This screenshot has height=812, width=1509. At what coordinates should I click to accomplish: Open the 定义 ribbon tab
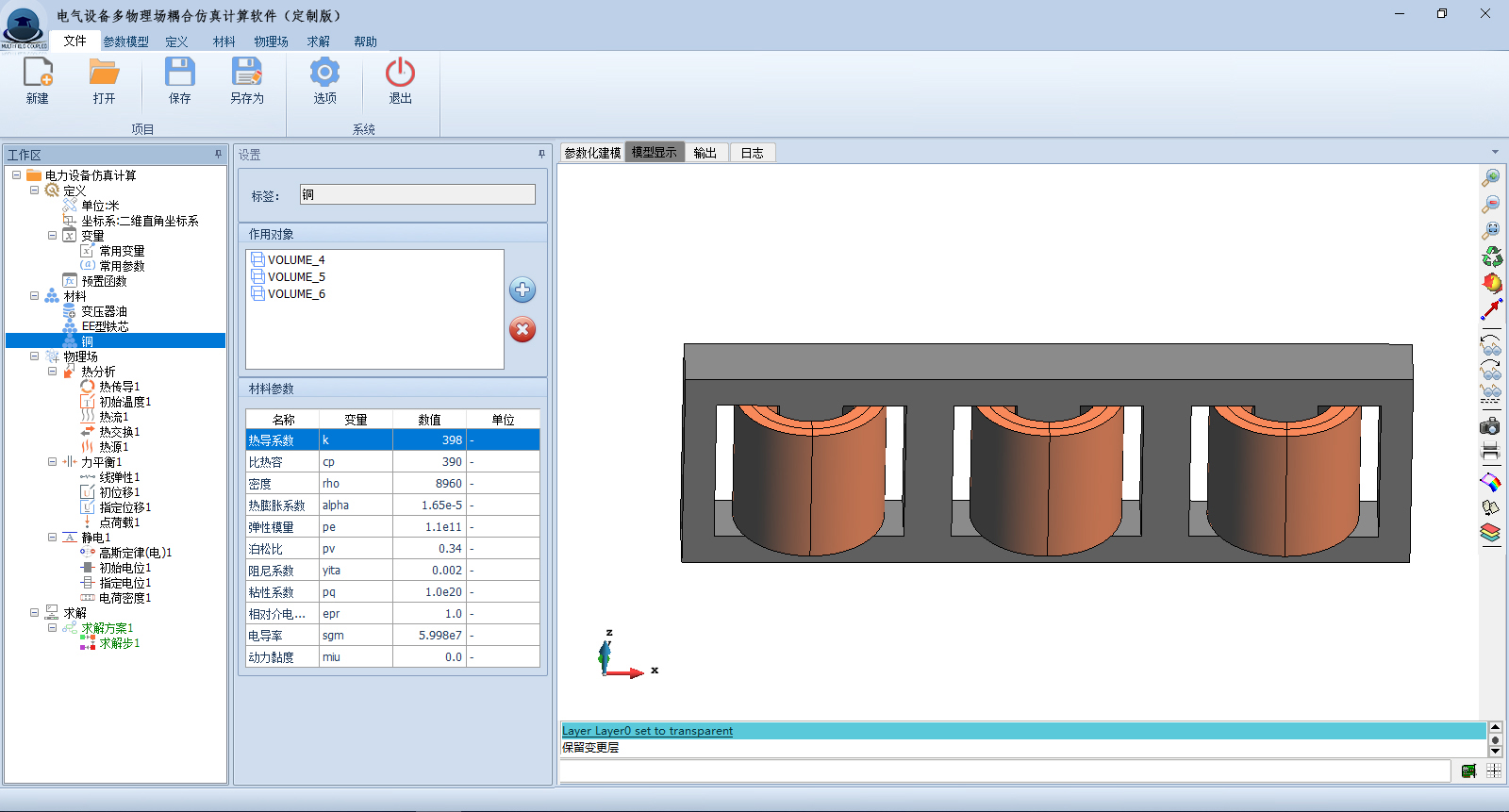click(x=176, y=41)
